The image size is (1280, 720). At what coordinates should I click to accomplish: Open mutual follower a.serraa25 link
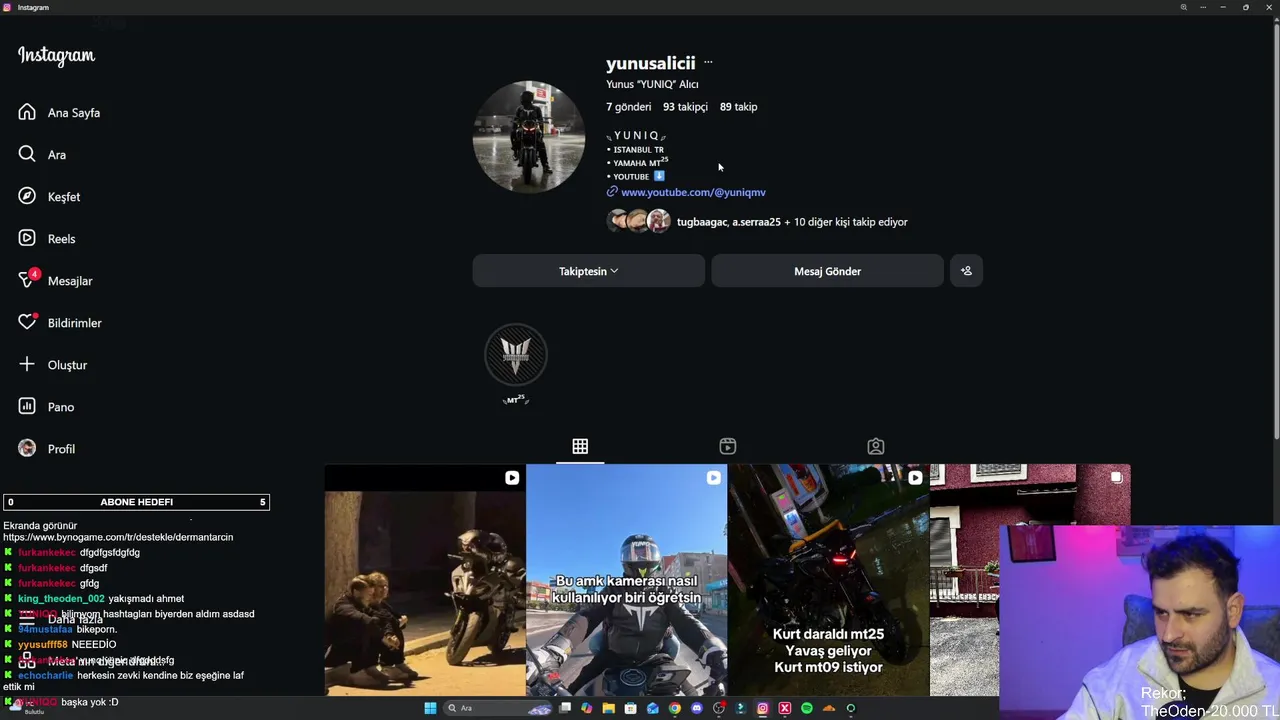756,222
